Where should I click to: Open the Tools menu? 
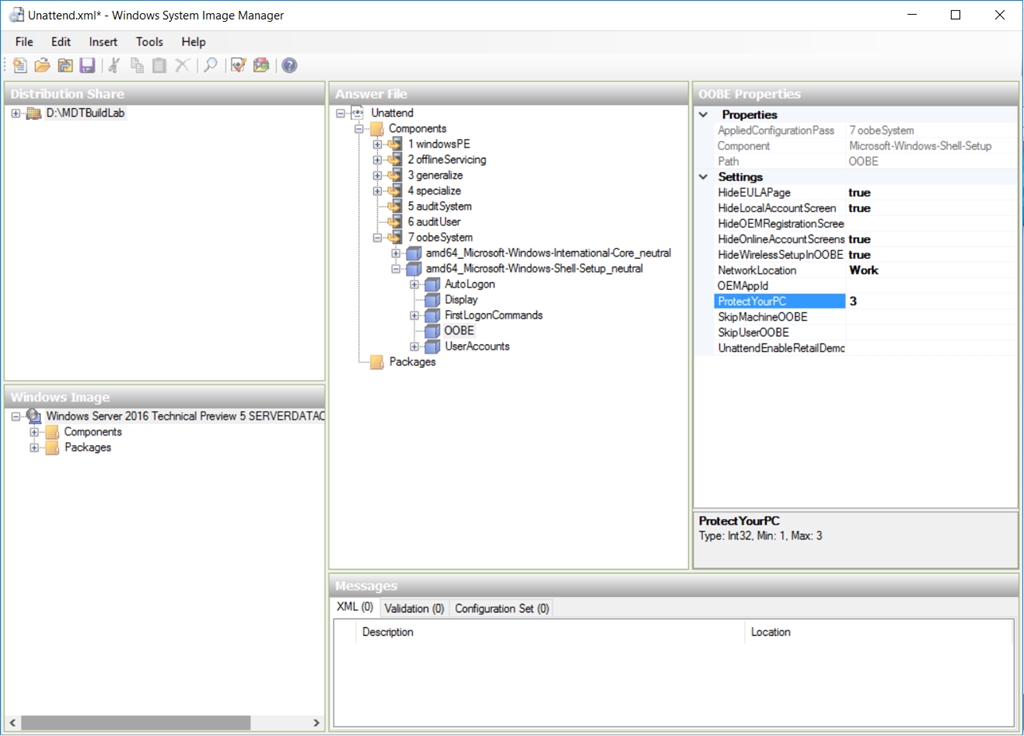click(149, 42)
